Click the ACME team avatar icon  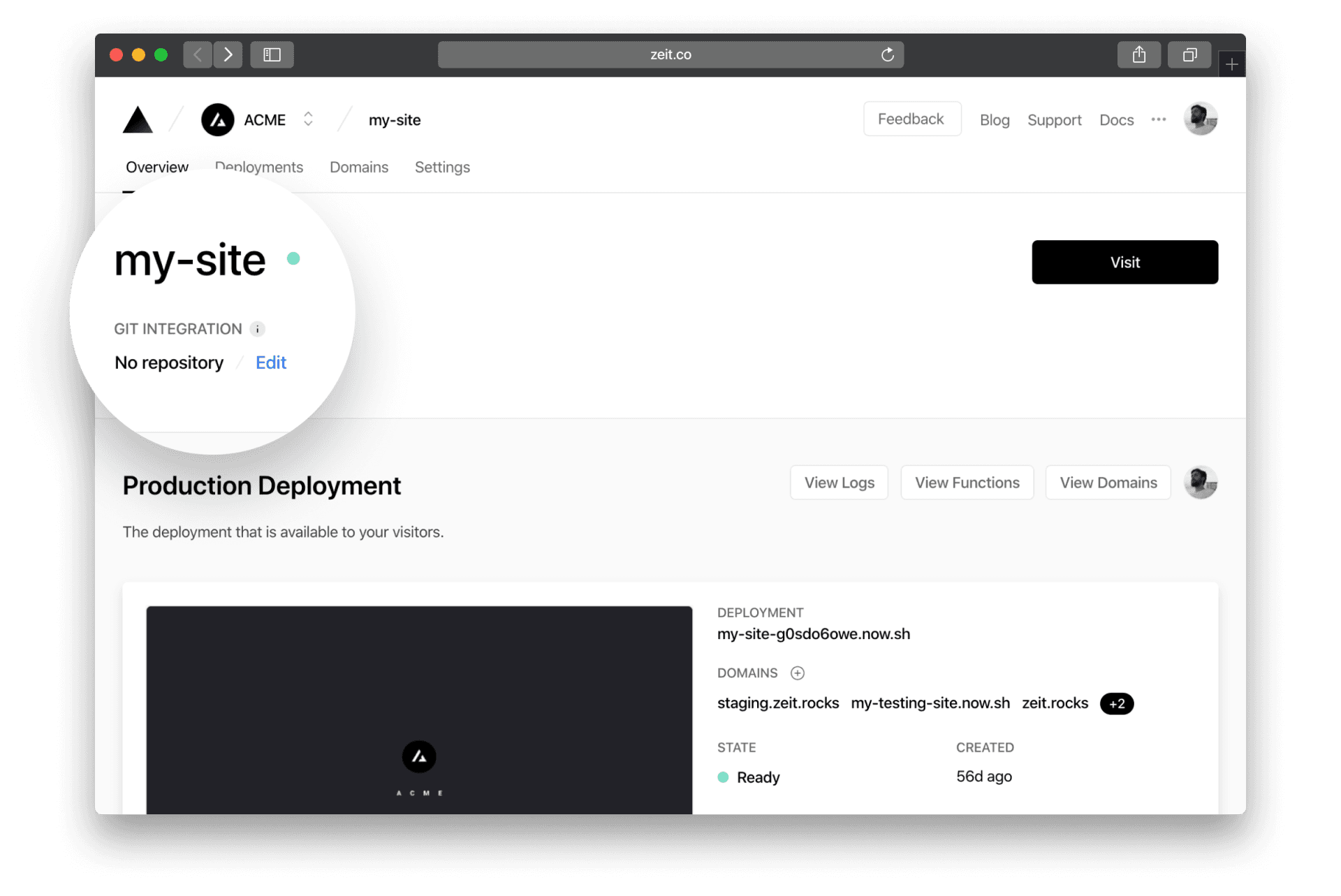[x=218, y=120]
